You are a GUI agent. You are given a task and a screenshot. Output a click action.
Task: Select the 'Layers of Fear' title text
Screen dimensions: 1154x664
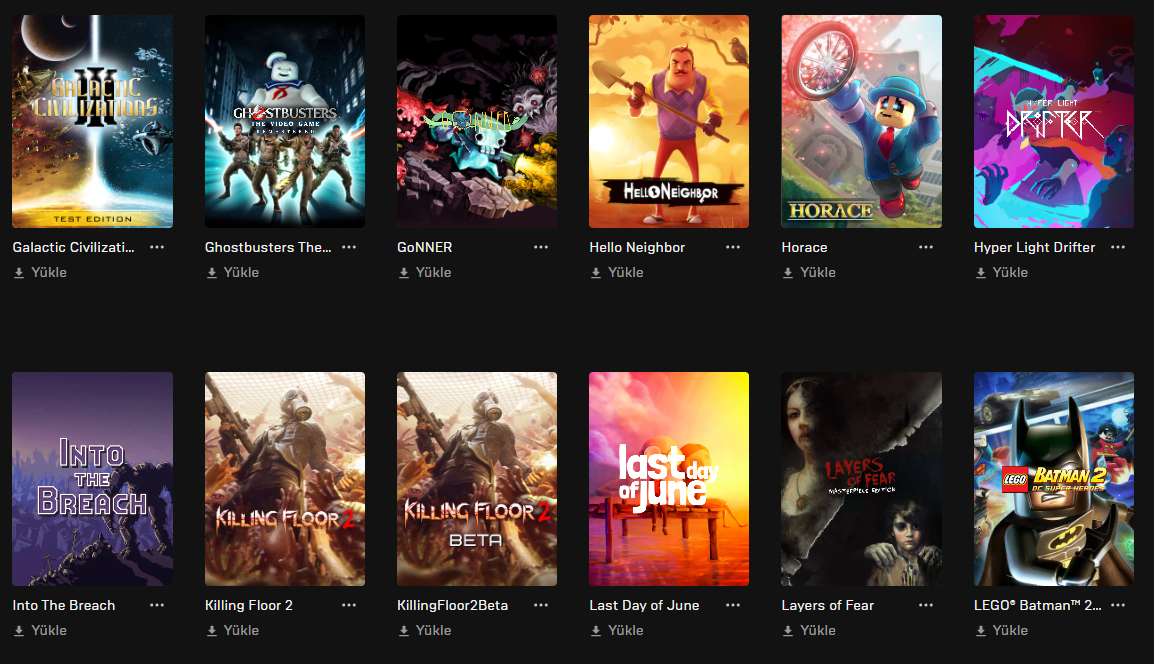[828, 605]
